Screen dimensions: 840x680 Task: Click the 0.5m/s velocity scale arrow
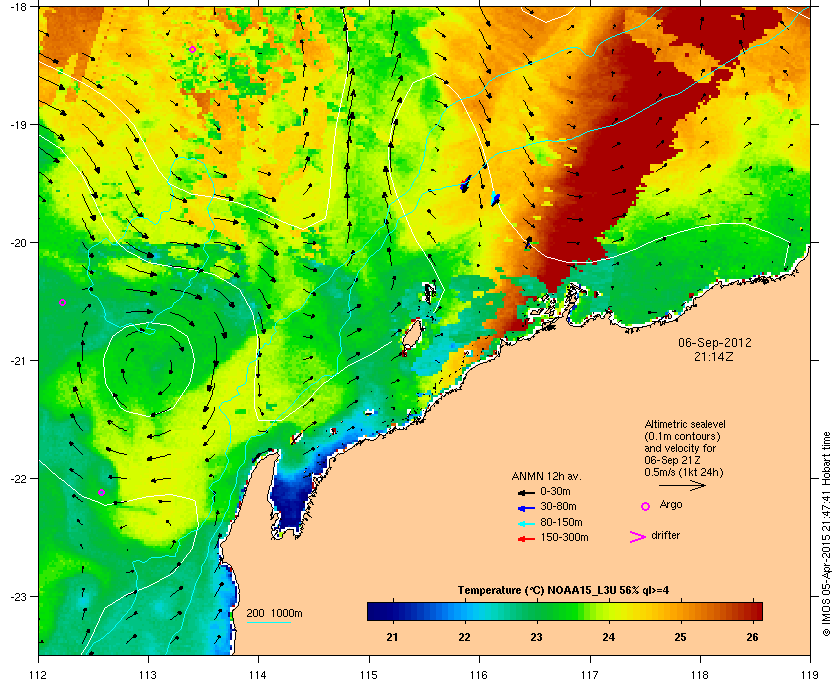pyautogui.click(x=682, y=486)
